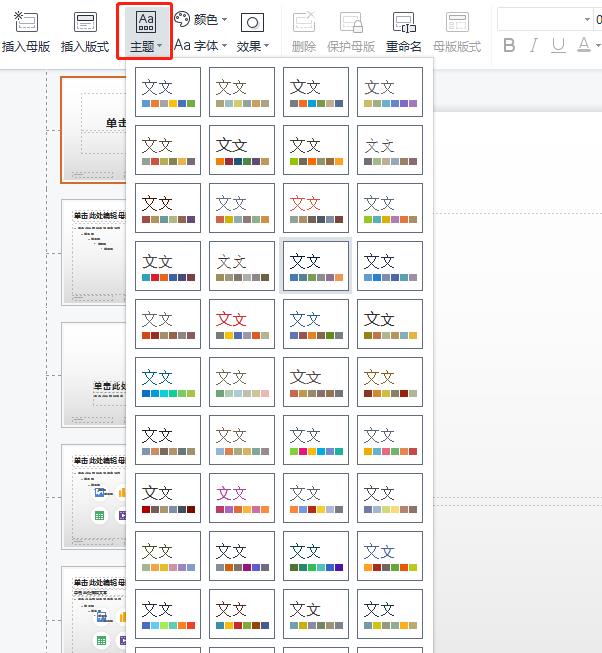This screenshot has width=602, height=653.
Task: Click the palette icon beside 颜色
Action: (182, 19)
